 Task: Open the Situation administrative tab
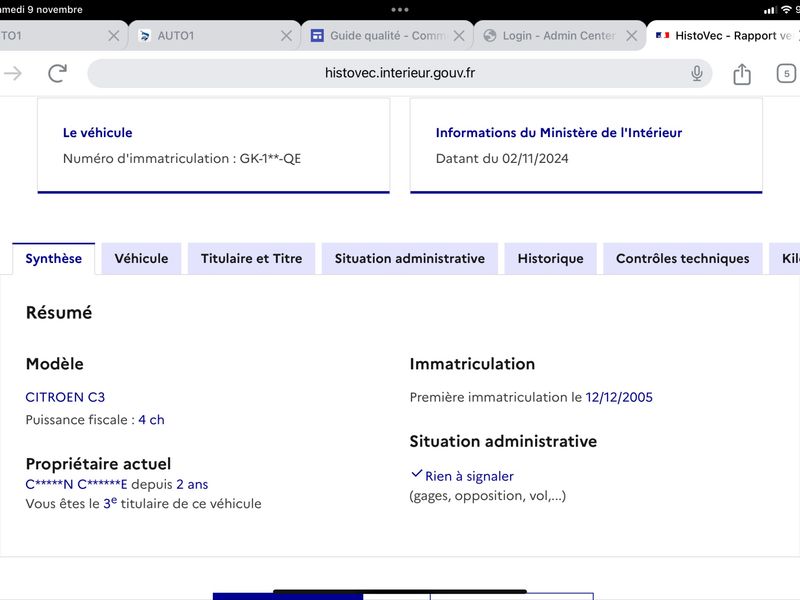410,259
